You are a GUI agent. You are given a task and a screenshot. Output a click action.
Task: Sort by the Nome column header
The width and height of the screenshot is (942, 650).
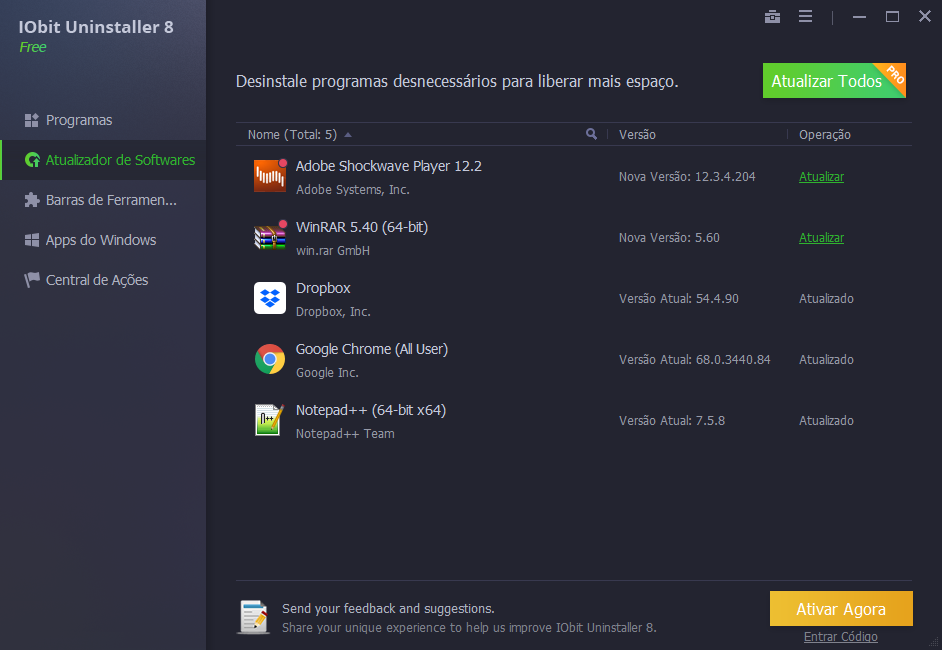(x=293, y=135)
